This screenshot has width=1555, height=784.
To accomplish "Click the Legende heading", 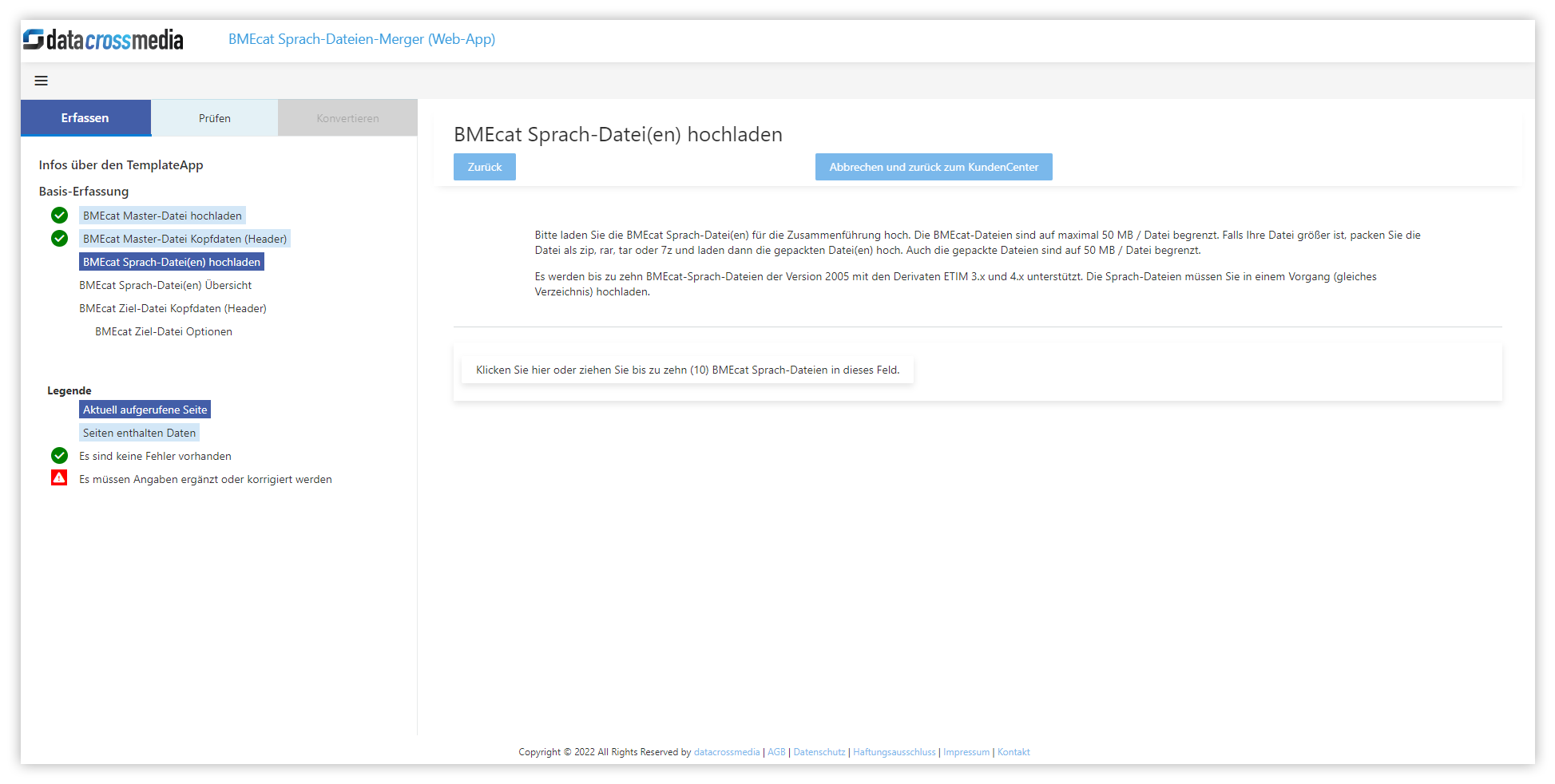I will [69, 390].
